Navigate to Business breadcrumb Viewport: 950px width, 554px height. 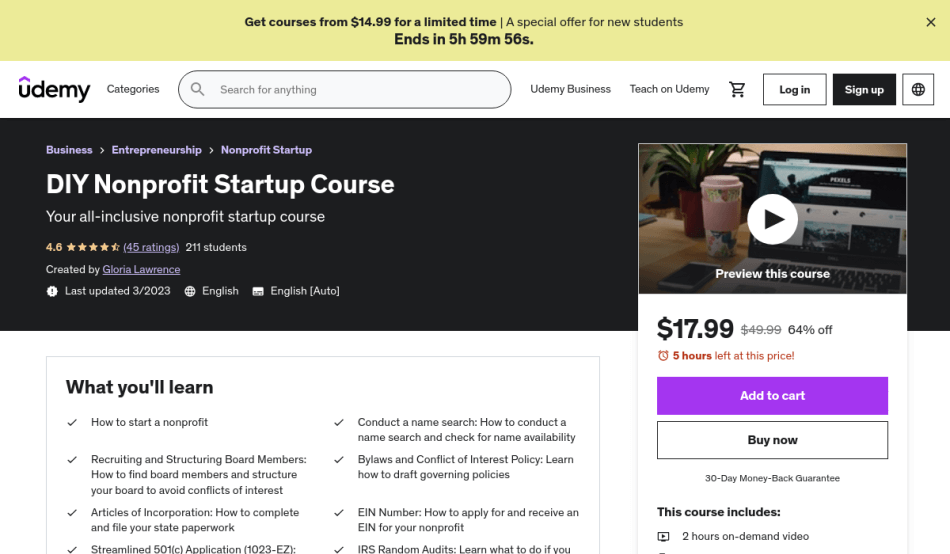click(69, 150)
